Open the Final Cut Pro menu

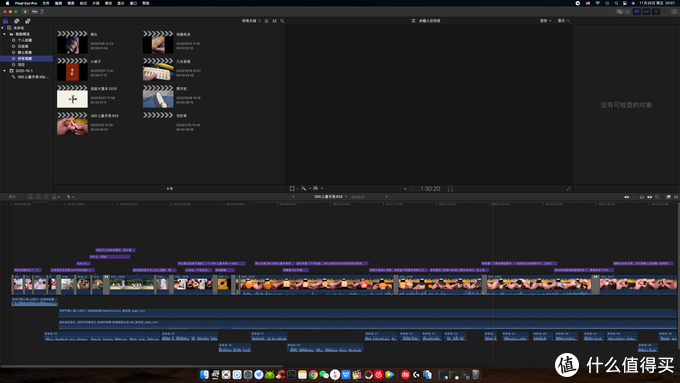pyautogui.click(x=26, y=3)
